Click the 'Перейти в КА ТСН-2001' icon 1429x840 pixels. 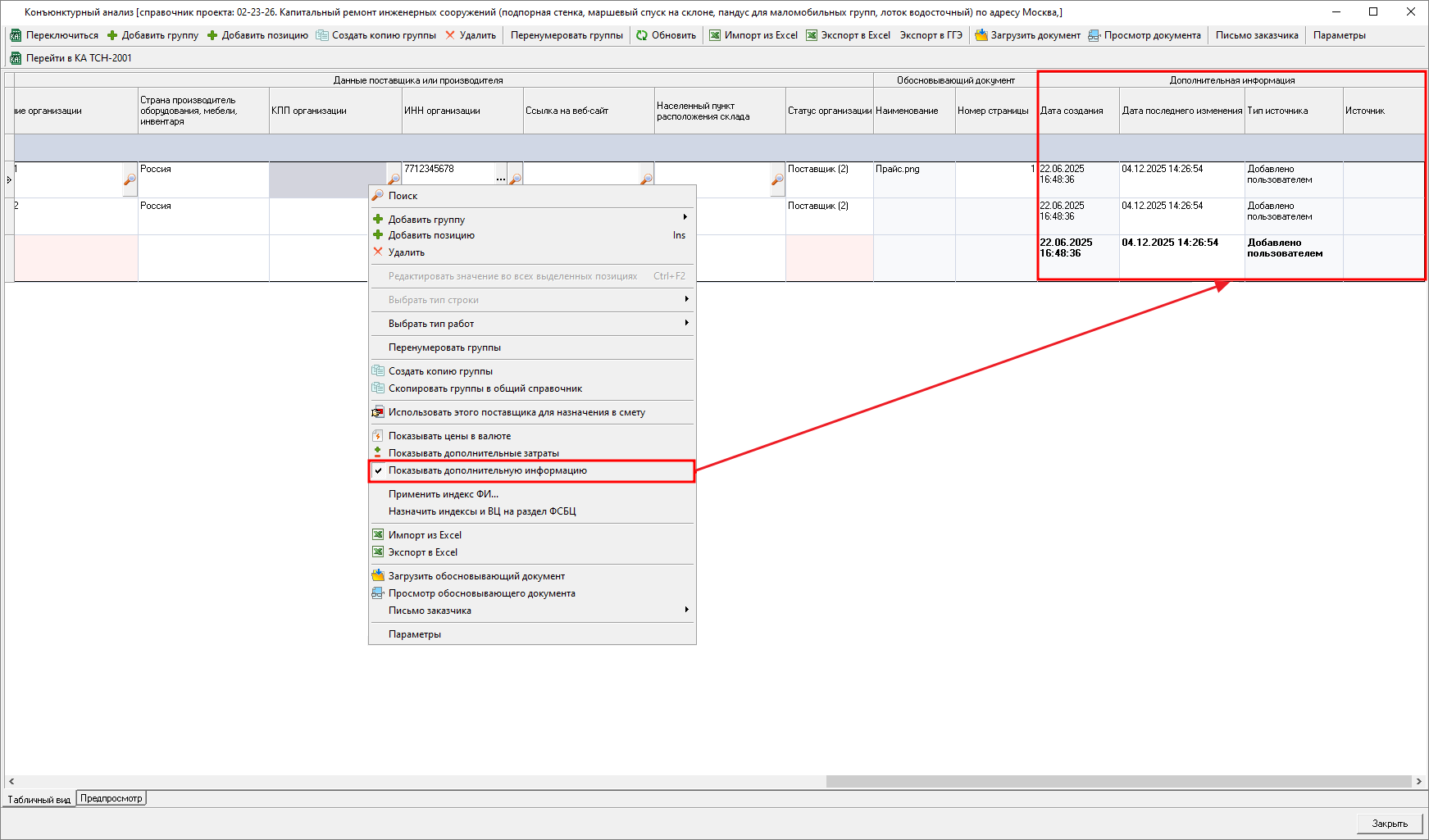16,58
